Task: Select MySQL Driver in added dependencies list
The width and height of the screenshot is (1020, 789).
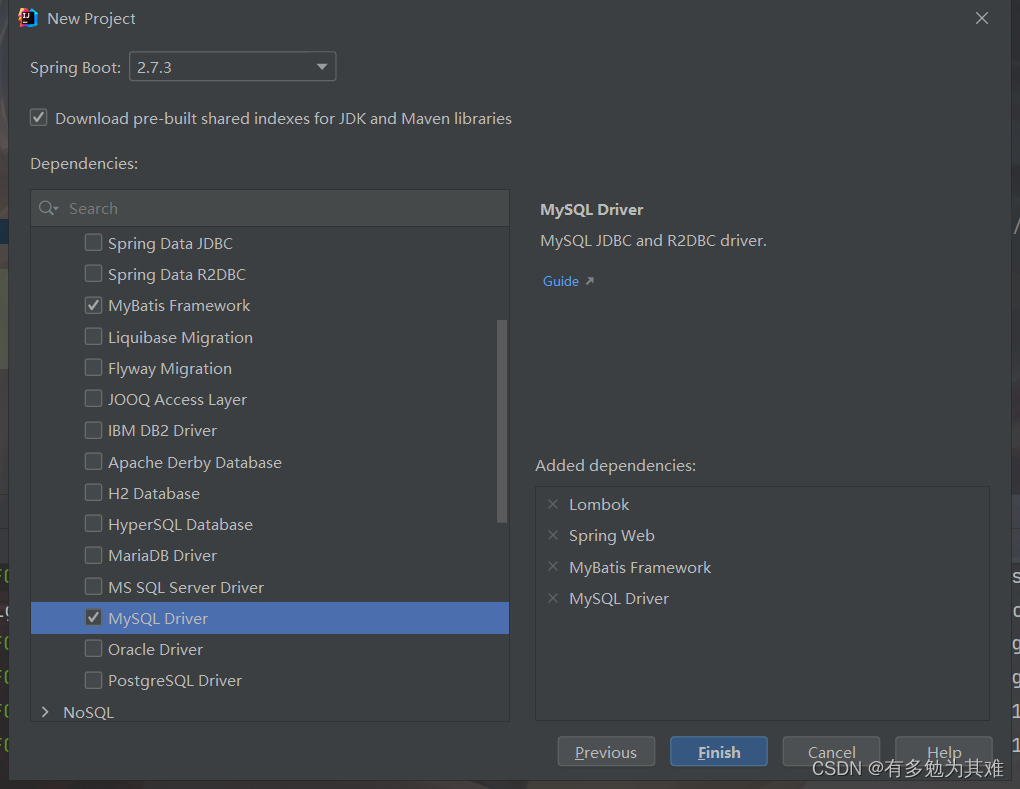Action: (x=619, y=598)
